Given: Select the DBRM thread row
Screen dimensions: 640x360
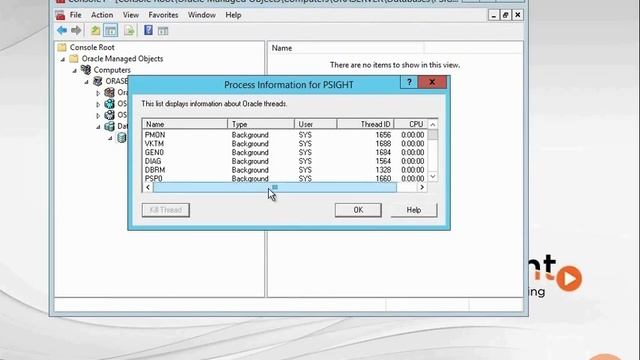Looking at the screenshot, I should [x=285, y=170].
